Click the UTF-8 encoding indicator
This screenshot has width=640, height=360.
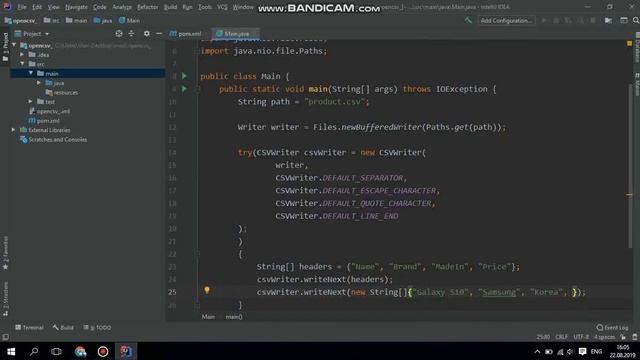tap(581, 337)
